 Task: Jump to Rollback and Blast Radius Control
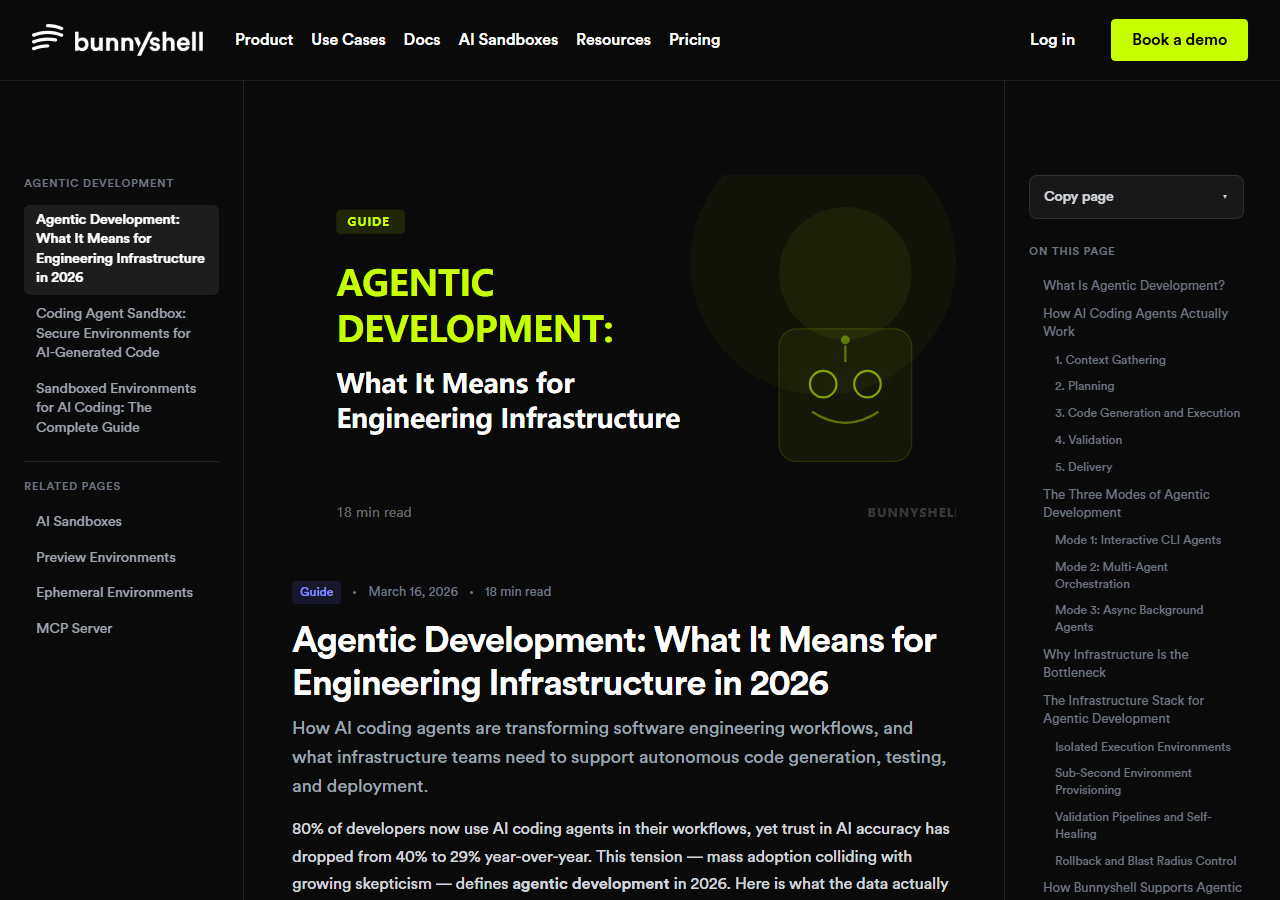pos(1146,861)
